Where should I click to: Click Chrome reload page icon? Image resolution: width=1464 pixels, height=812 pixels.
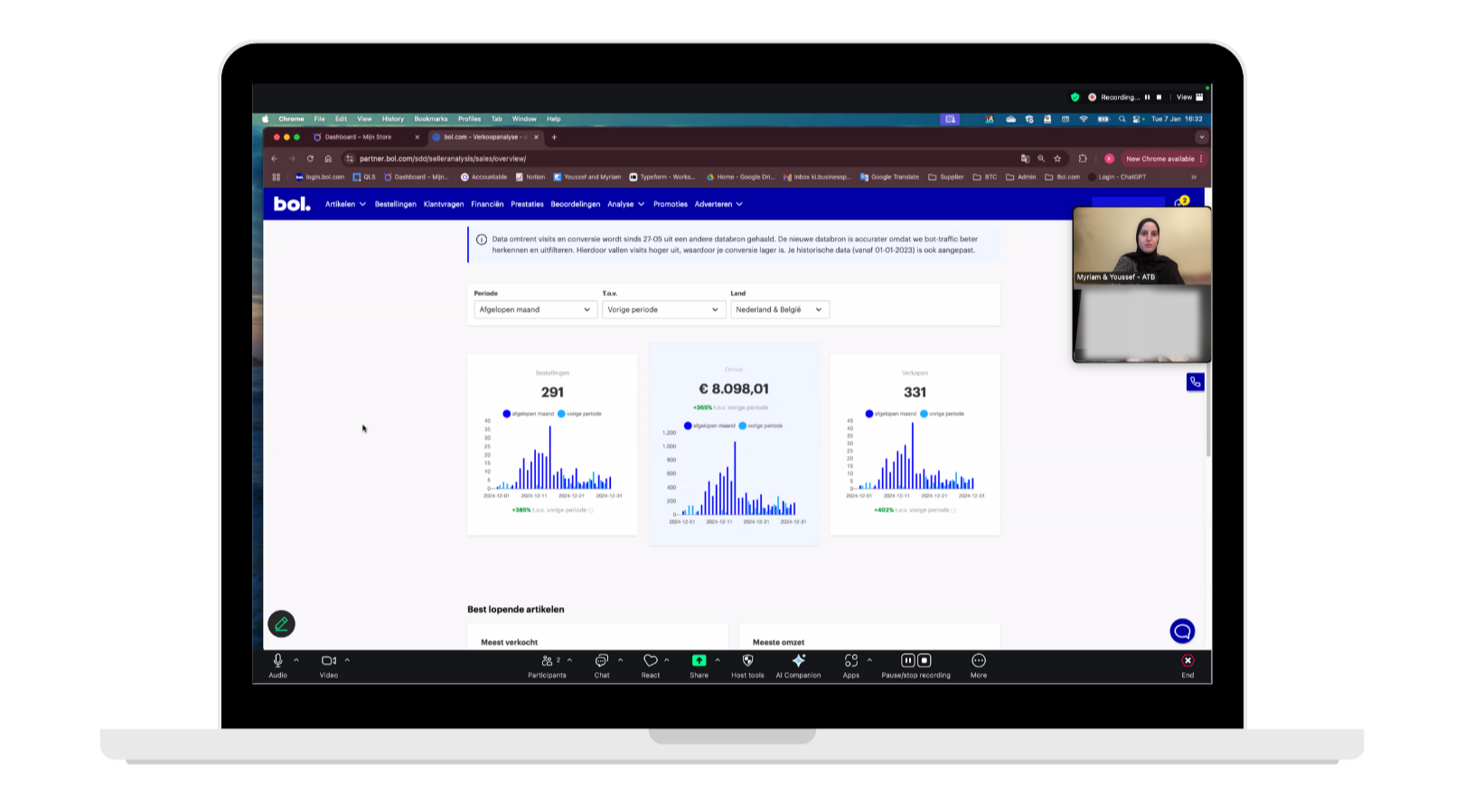(310, 158)
